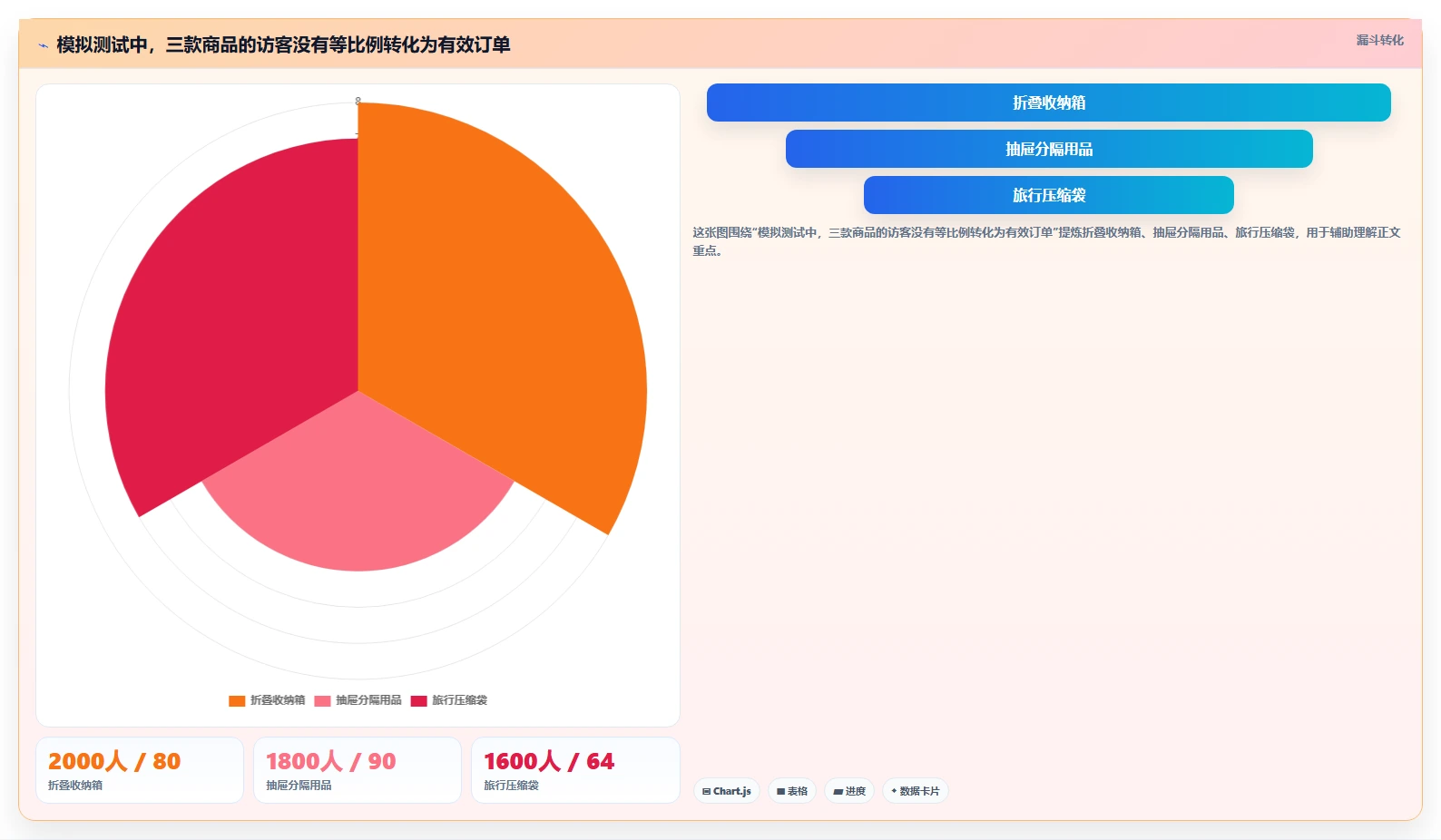Select the 数据卡片 tag chip
Screen dimensions: 1441x840
(915, 791)
